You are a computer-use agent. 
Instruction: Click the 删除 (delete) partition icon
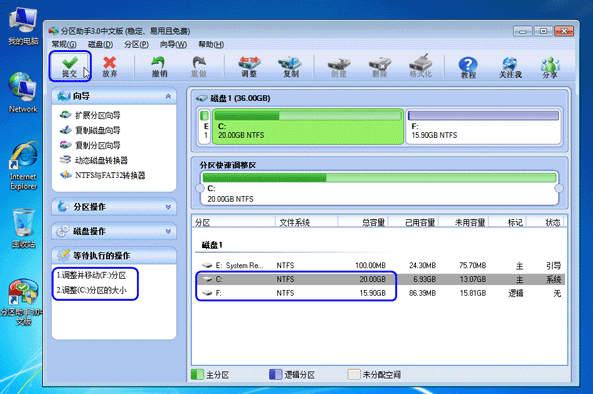[x=379, y=67]
